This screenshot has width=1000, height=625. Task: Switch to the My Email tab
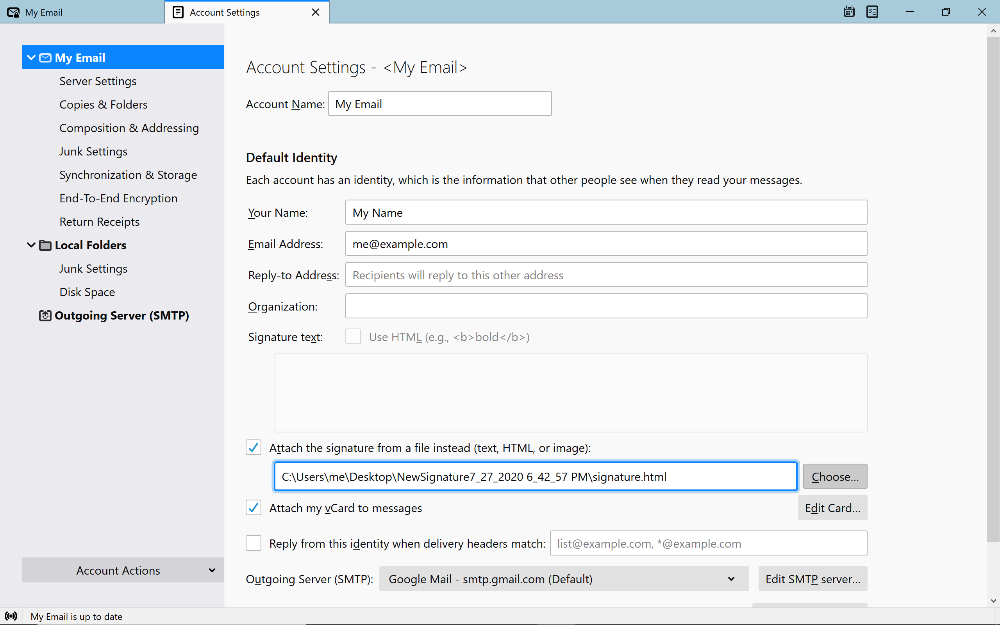pyautogui.click(x=82, y=12)
